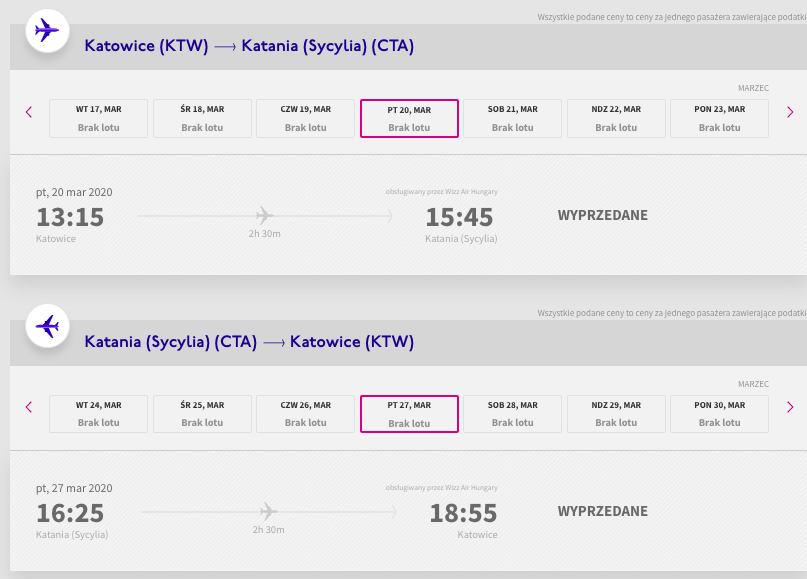This screenshot has height=579, width=807.
Task: Click the outbound departing plane icon
Action: click(x=47, y=30)
